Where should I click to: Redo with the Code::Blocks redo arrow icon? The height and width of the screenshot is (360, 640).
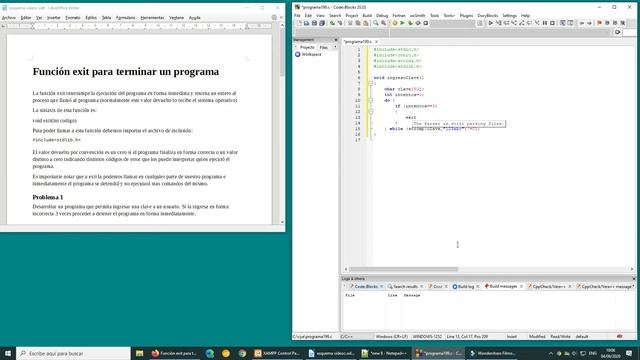pos(340,23)
